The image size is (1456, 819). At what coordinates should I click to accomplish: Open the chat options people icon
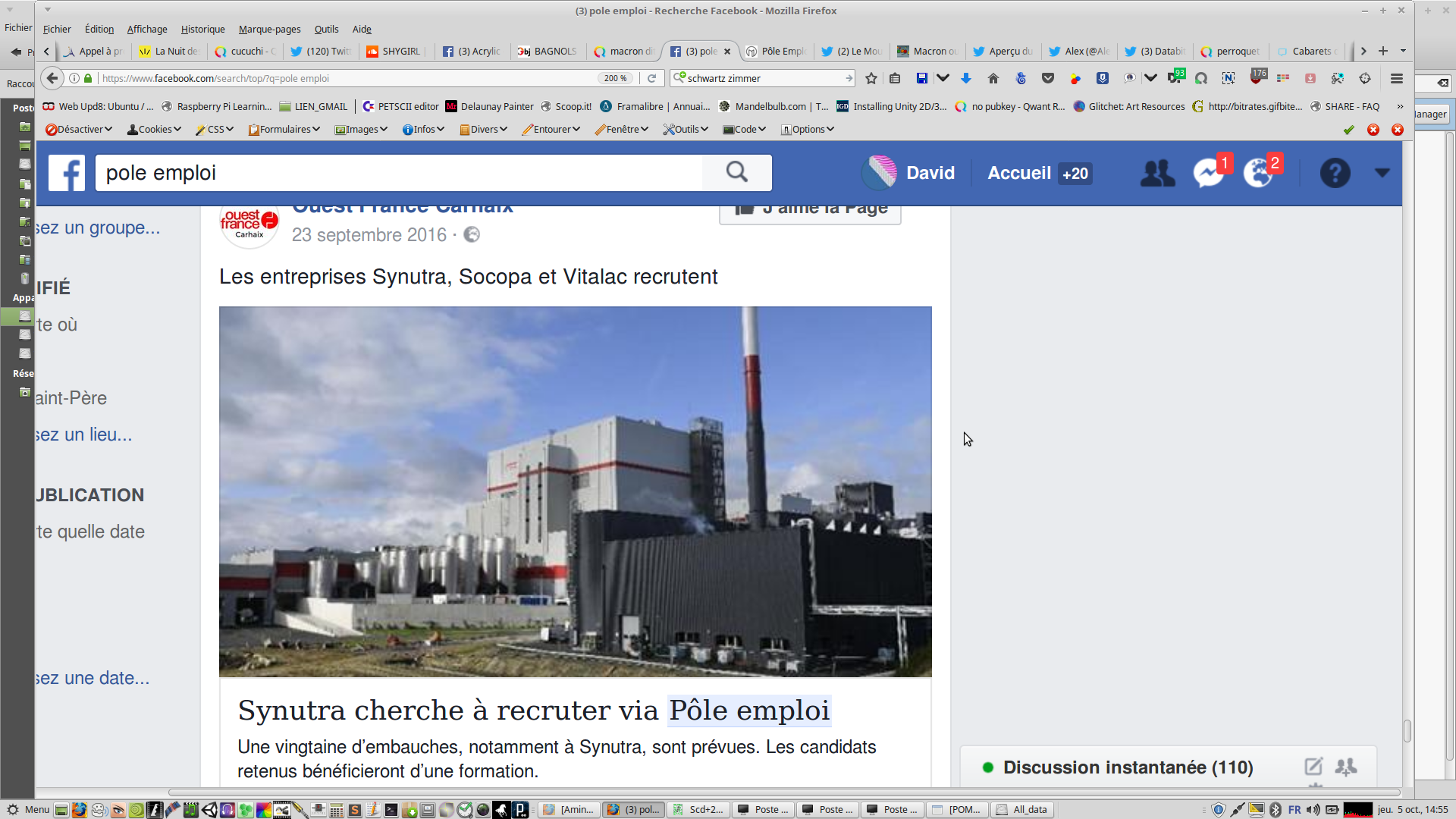click(x=1346, y=767)
